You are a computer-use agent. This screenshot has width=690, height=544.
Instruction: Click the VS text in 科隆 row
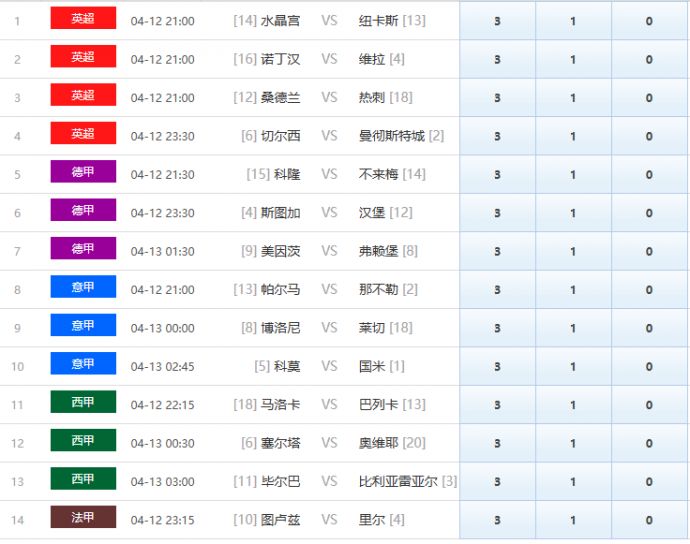click(329, 174)
